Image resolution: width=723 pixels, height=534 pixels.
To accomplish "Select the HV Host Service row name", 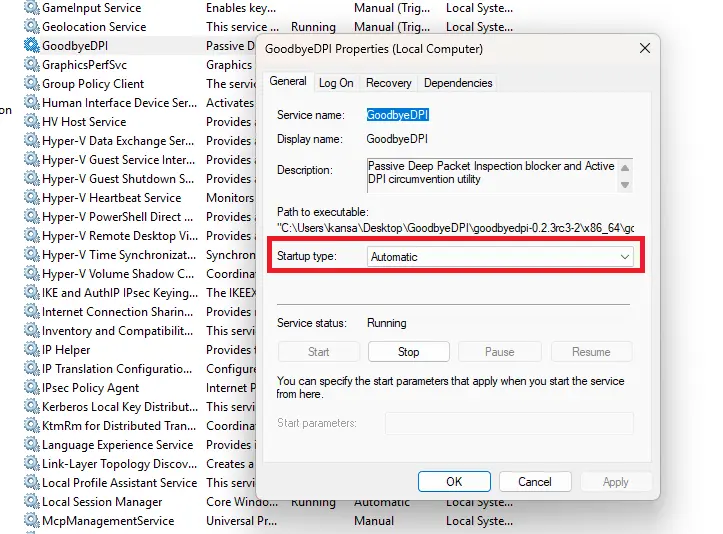I will click(84, 122).
